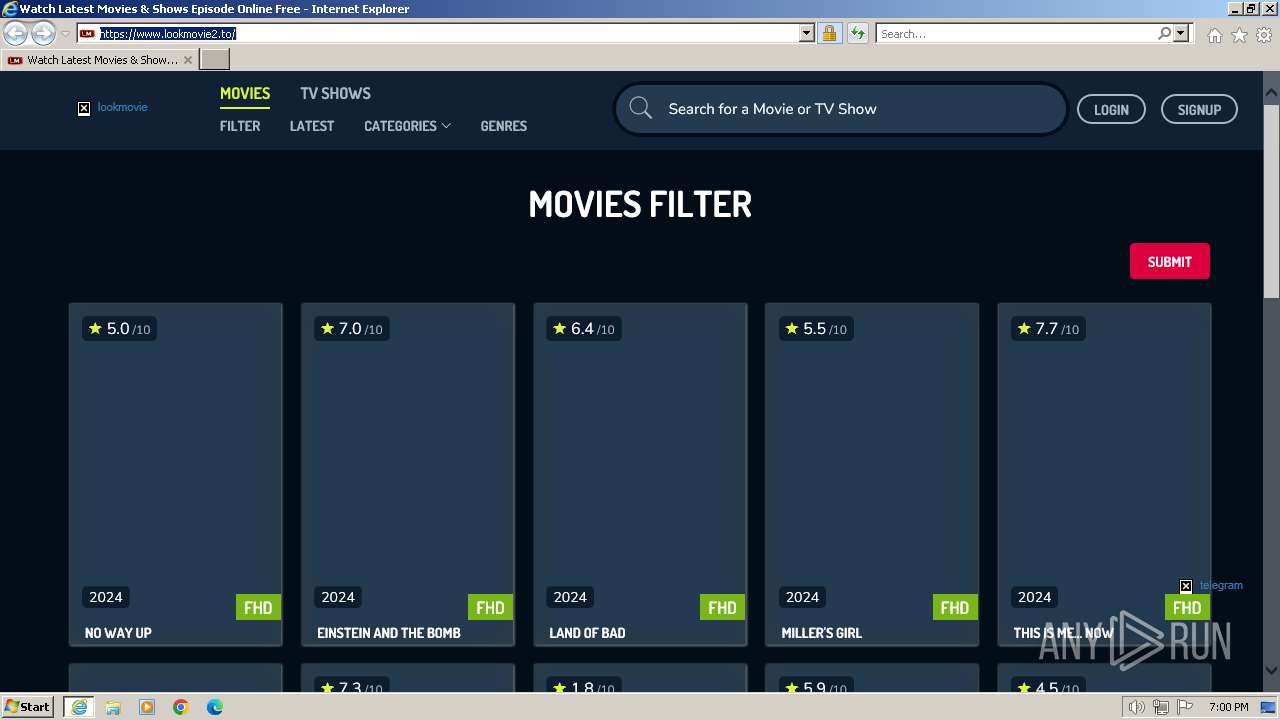
Task: Open the LAND OF BAD movie card
Action: [639, 474]
